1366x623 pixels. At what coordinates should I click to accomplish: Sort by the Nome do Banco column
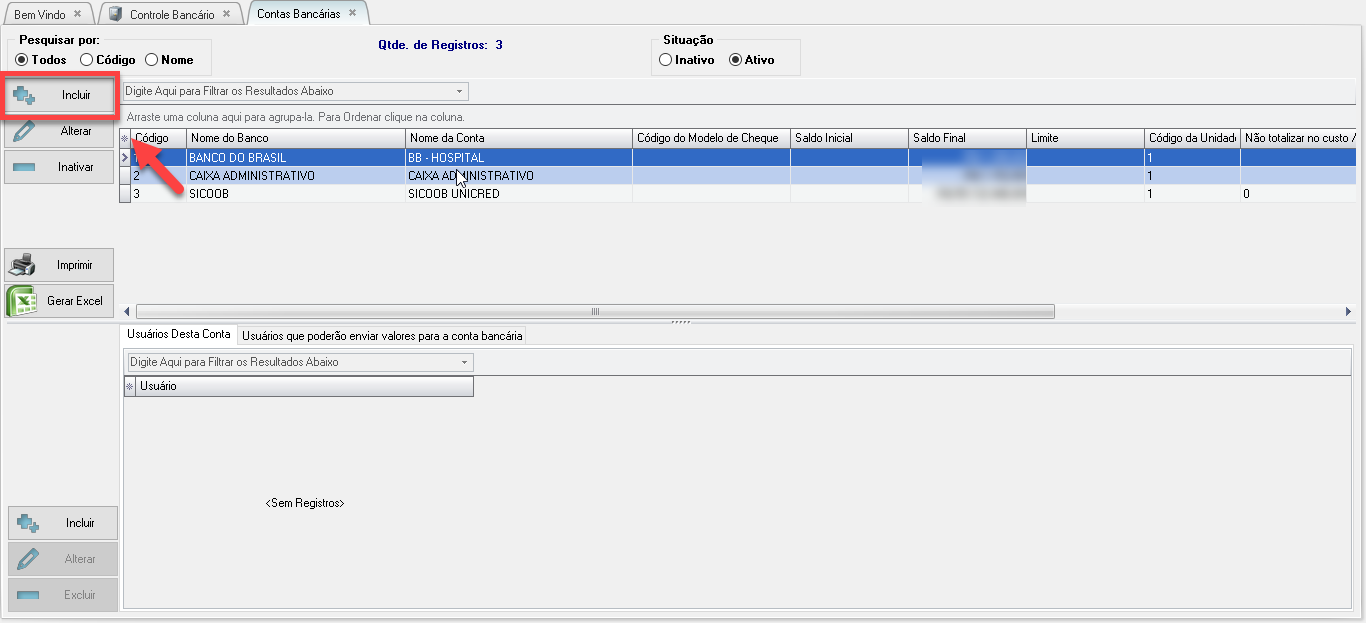[x=295, y=138]
